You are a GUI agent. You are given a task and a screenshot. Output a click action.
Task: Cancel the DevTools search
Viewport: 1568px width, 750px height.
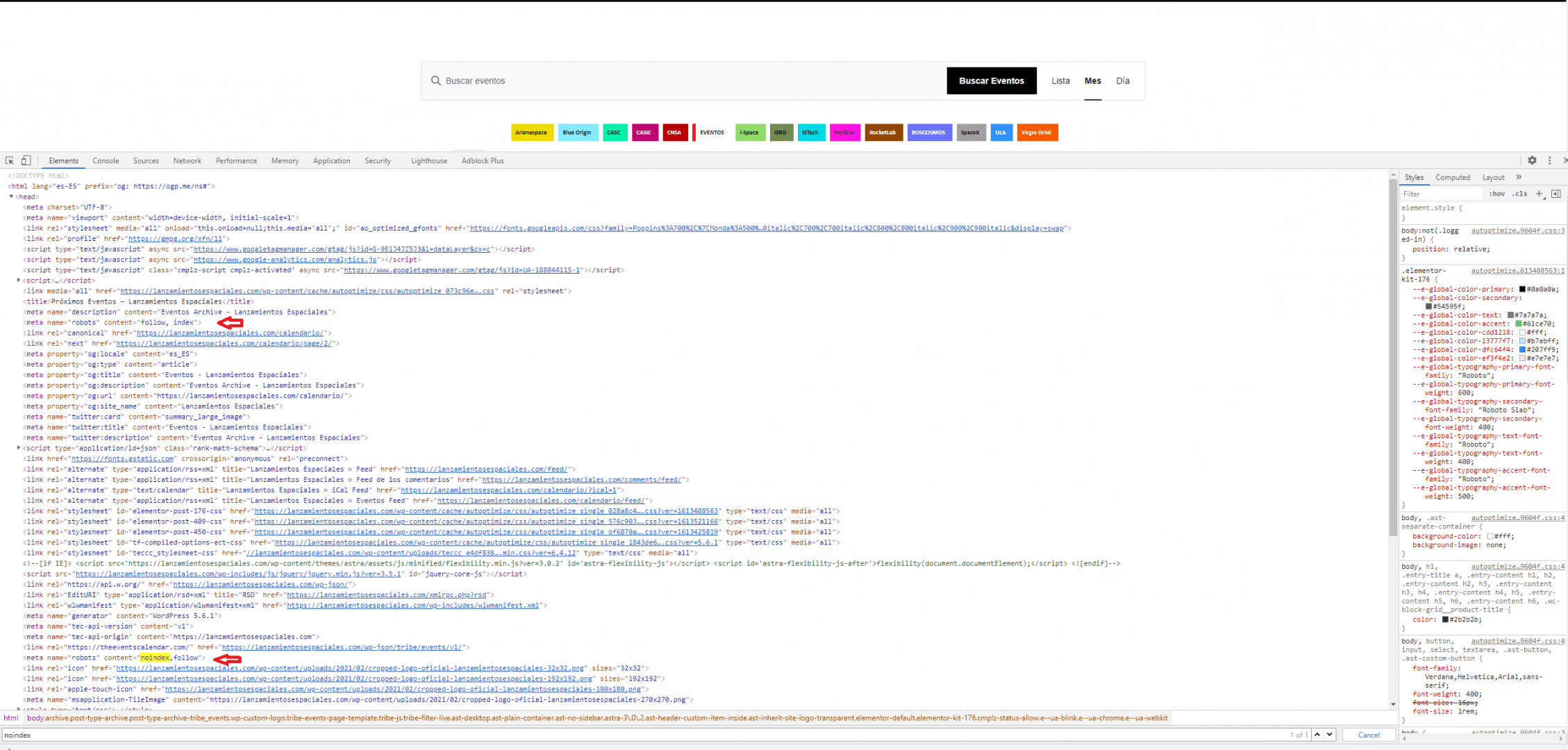[x=1369, y=735]
